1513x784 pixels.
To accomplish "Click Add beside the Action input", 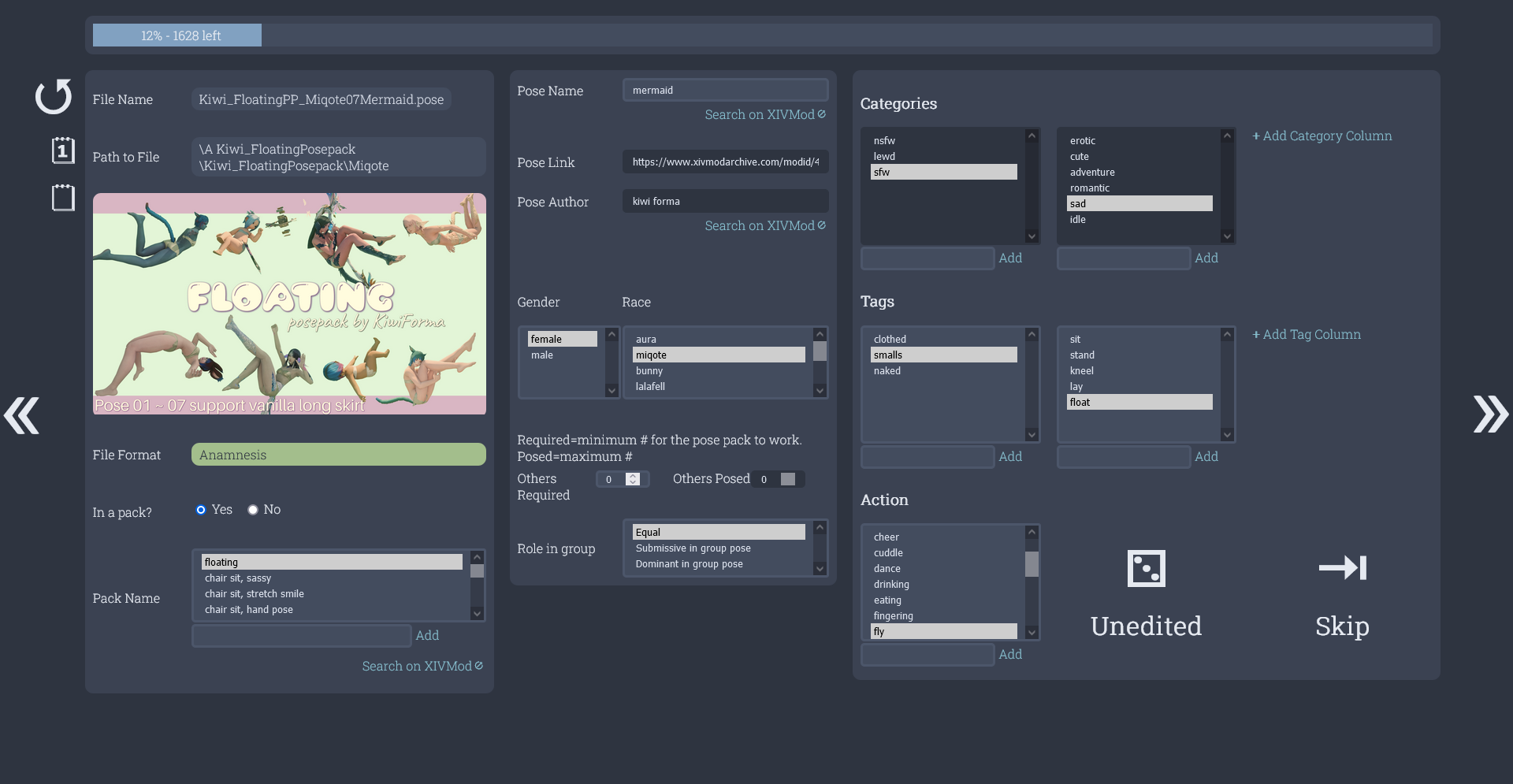I will tap(1010, 654).
